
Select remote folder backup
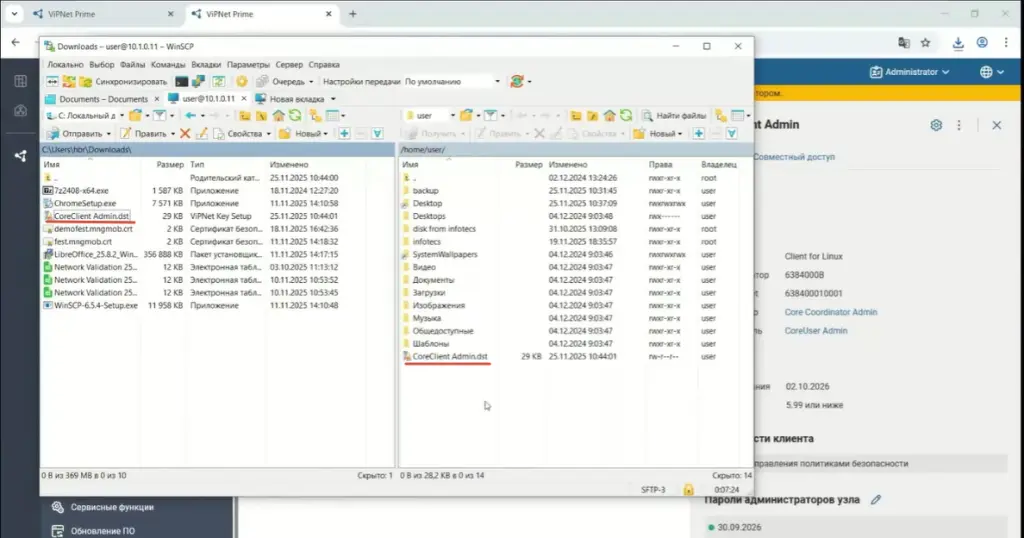click(425, 191)
